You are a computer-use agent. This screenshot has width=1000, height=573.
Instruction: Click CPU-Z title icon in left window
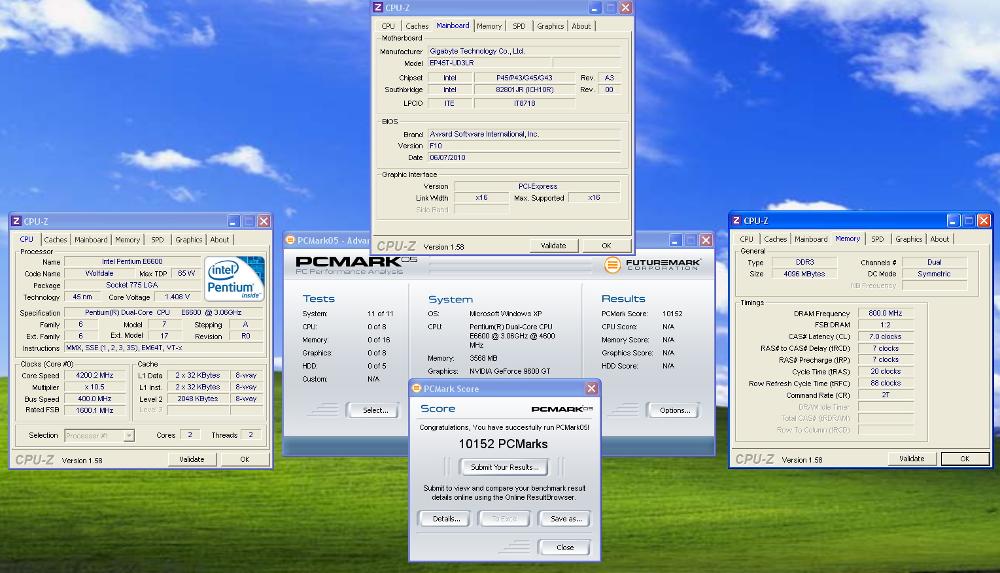pos(16,221)
